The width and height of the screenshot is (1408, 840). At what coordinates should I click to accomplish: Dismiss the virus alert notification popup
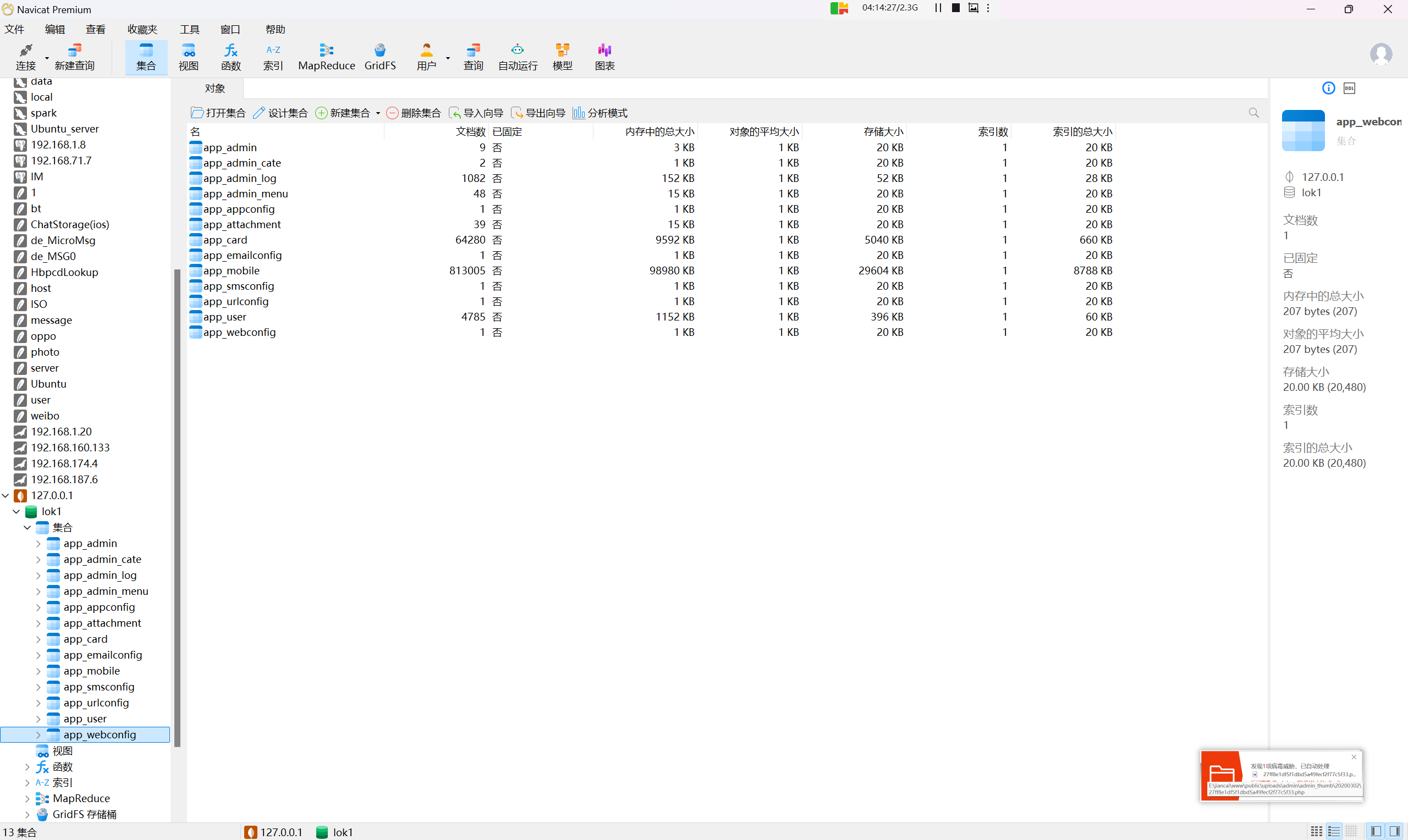tap(1354, 757)
